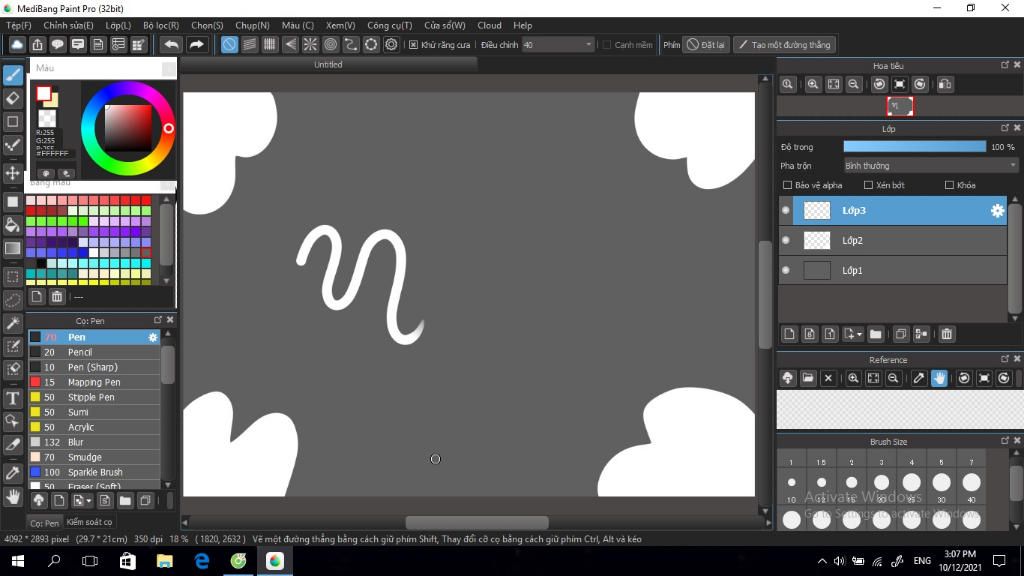Open the Điều chỉnh correction value dropdown
1024x576 pixels.
(557, 45)
